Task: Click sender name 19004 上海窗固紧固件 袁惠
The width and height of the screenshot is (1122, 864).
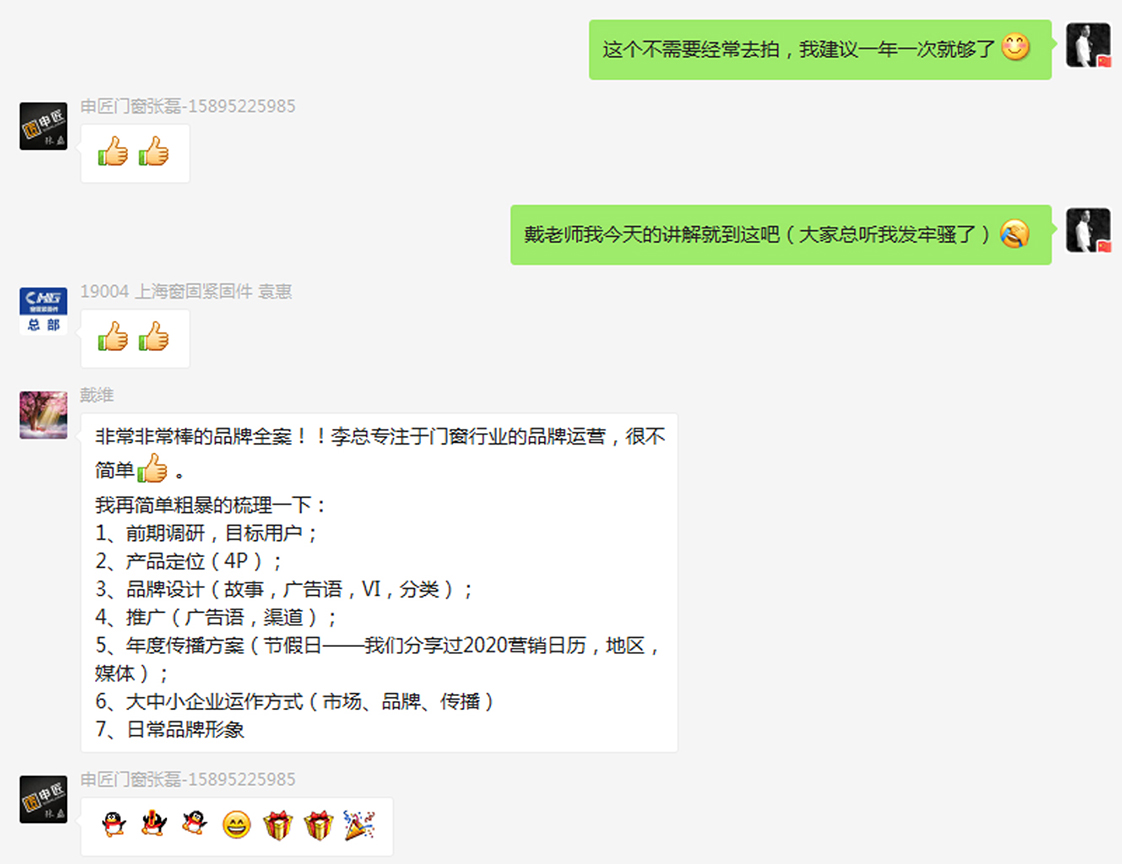Action: (186, 291)
